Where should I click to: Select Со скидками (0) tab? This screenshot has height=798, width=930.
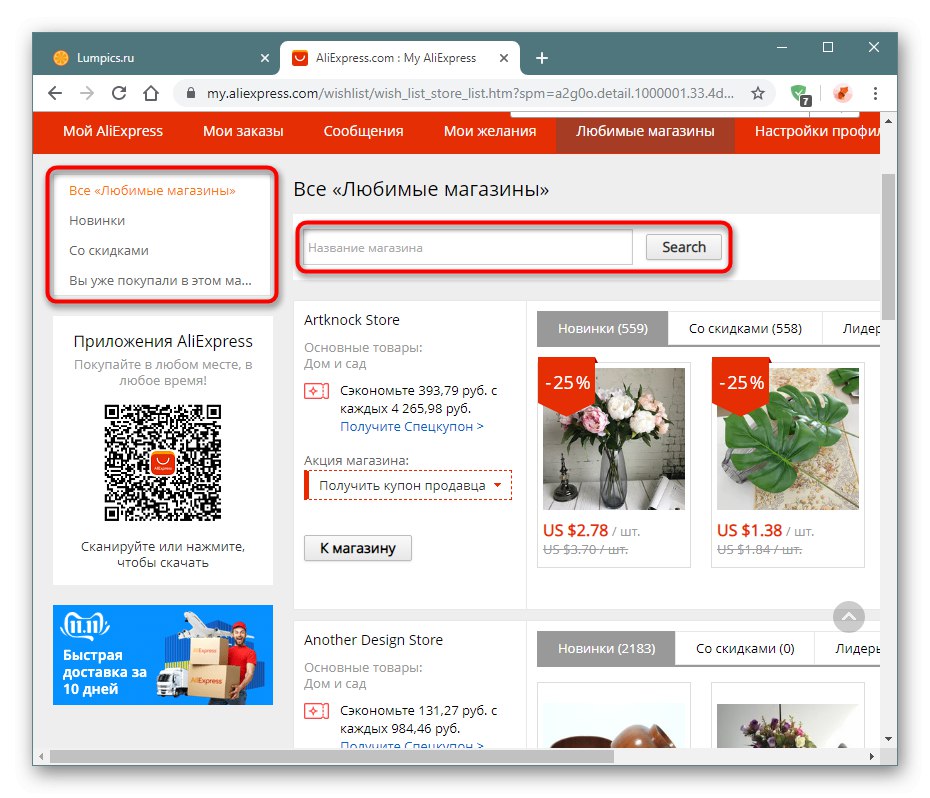745,648
